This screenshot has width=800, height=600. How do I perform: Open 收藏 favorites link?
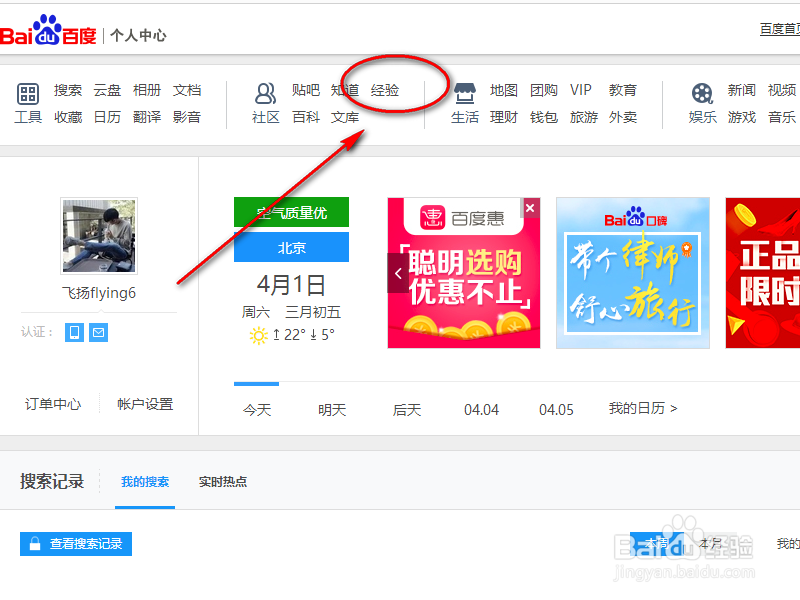click(x=68, y=117)
